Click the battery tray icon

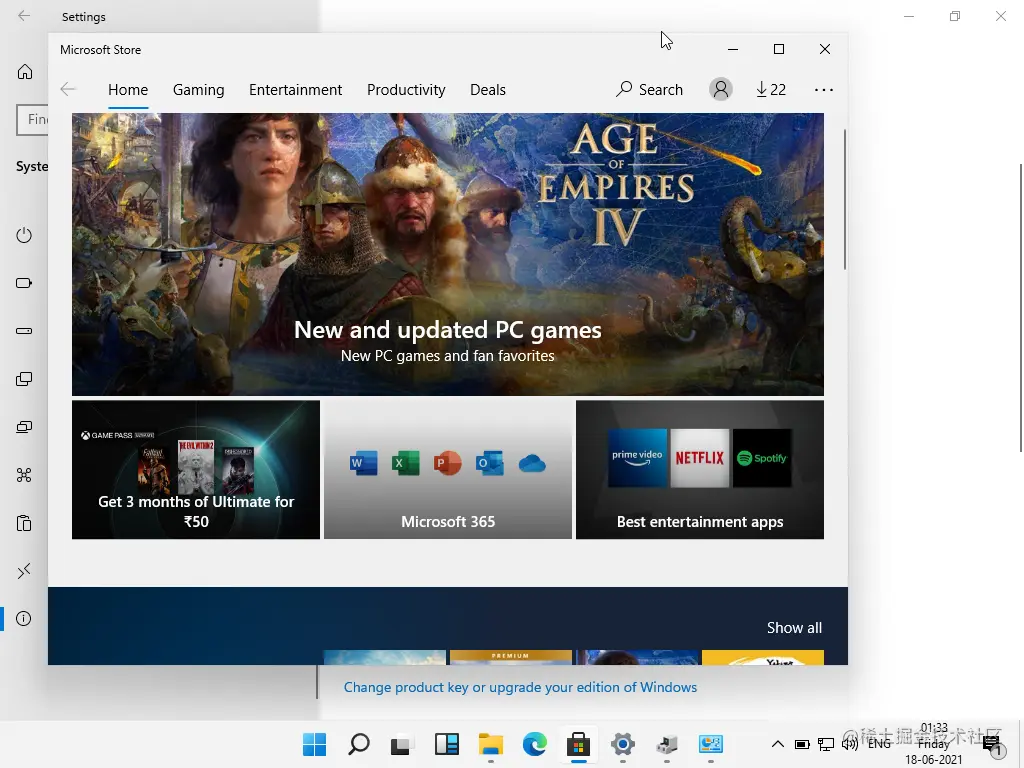[x=802, y=744]
